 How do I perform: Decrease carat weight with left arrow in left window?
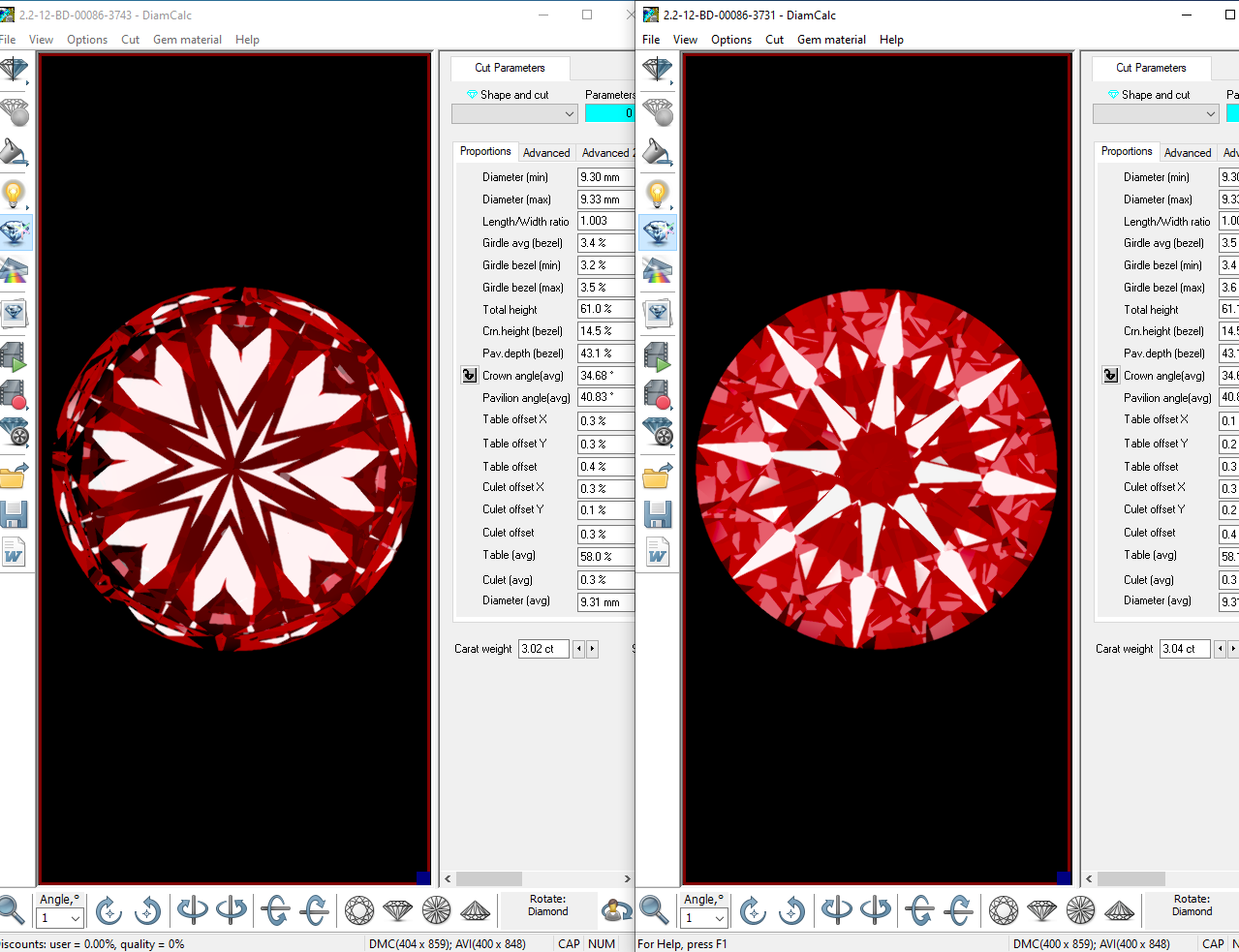[578, 649]
